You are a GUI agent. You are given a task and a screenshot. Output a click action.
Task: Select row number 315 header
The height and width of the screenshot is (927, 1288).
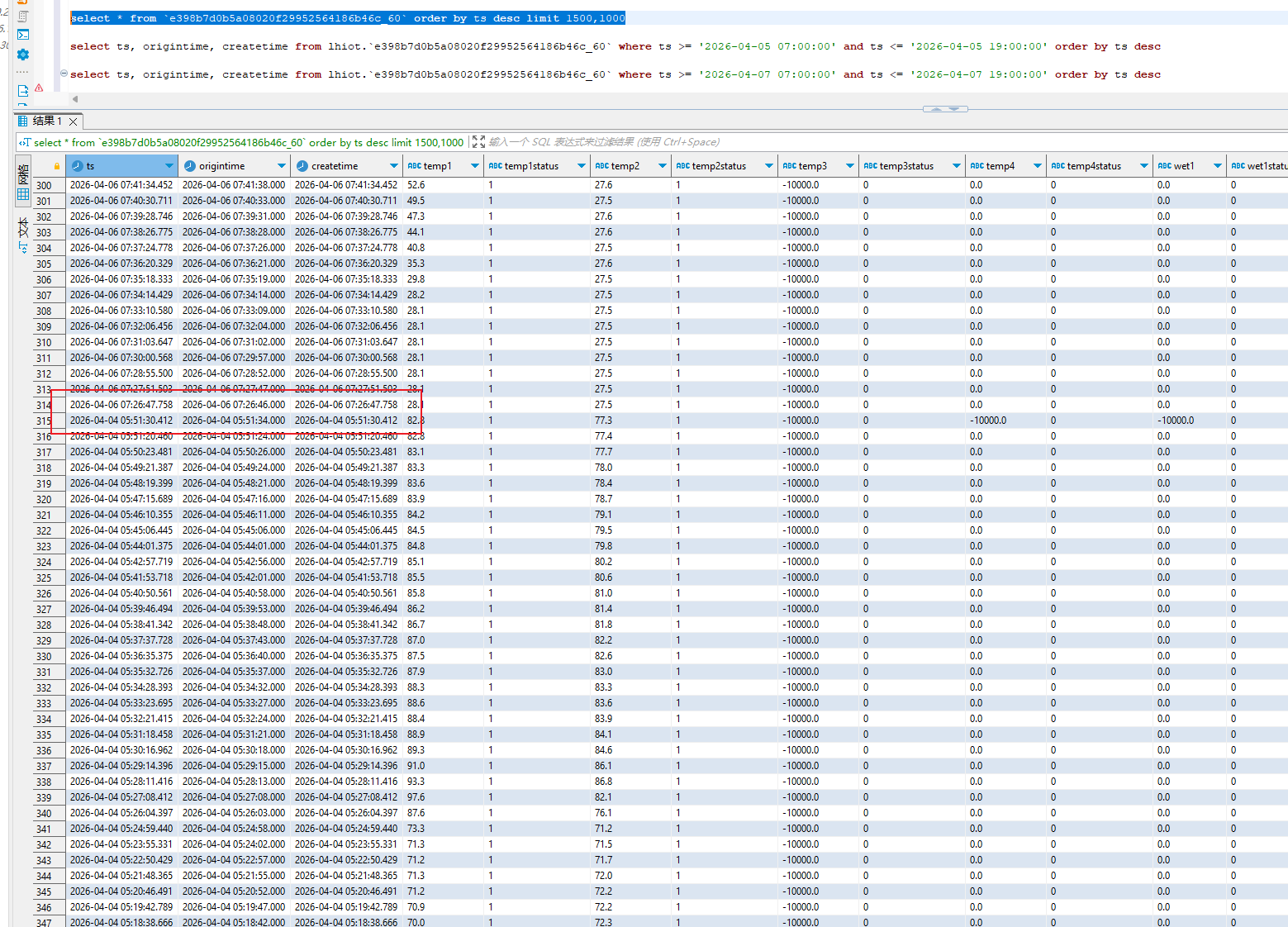tap(44, 421)
